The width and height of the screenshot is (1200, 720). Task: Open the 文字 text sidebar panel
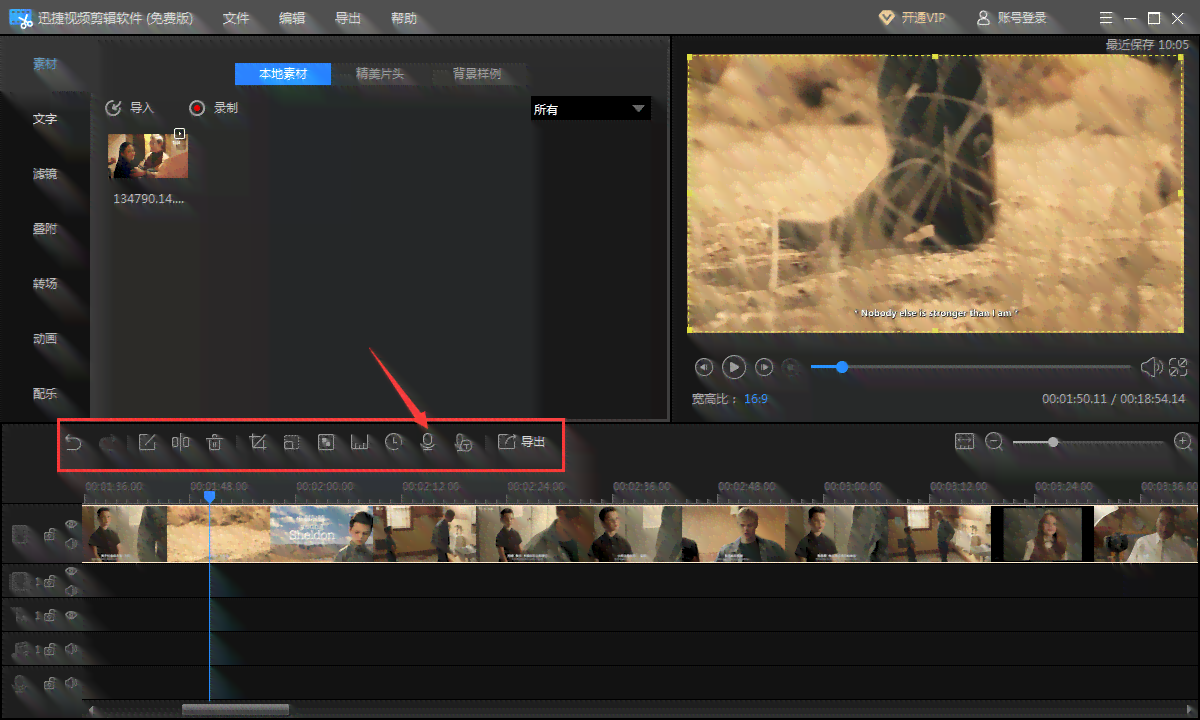(45, 119)
